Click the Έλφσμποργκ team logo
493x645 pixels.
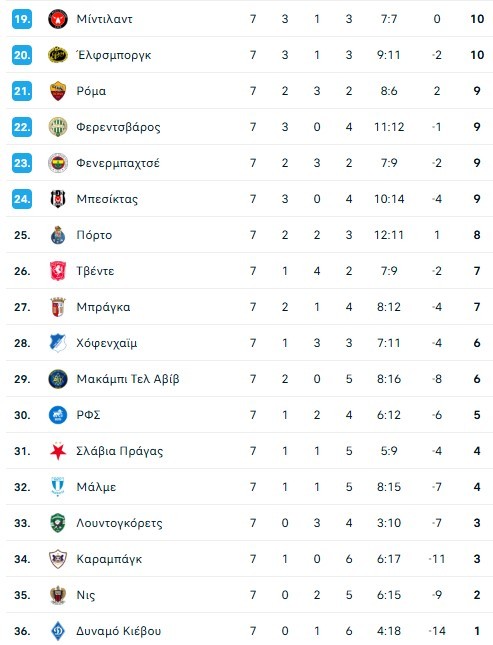point(58,55)
